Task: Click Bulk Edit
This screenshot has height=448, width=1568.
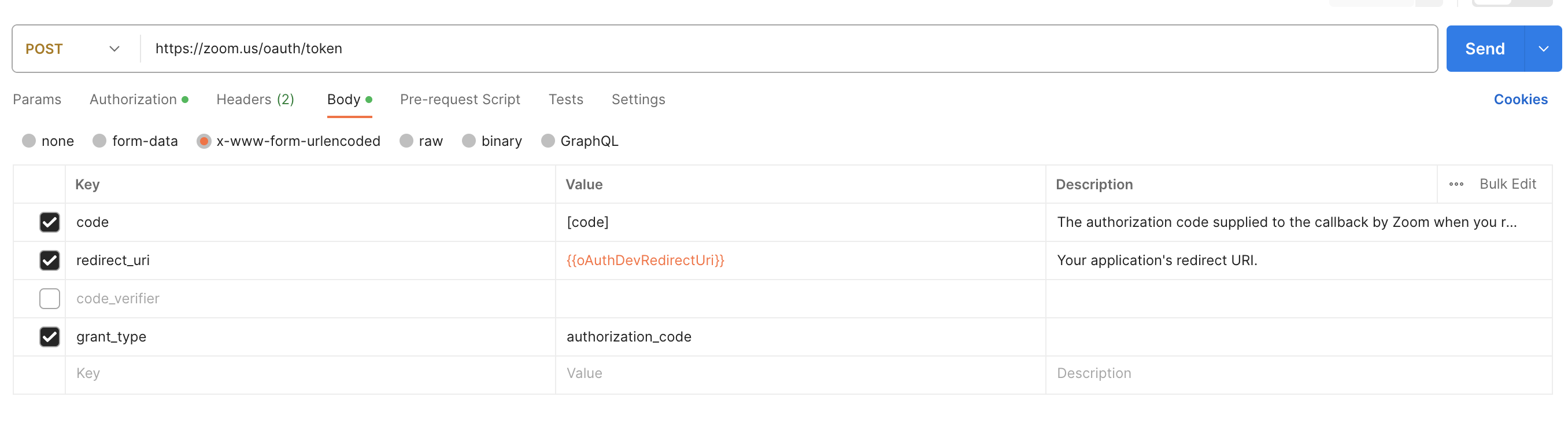Action: [1507, 184]
